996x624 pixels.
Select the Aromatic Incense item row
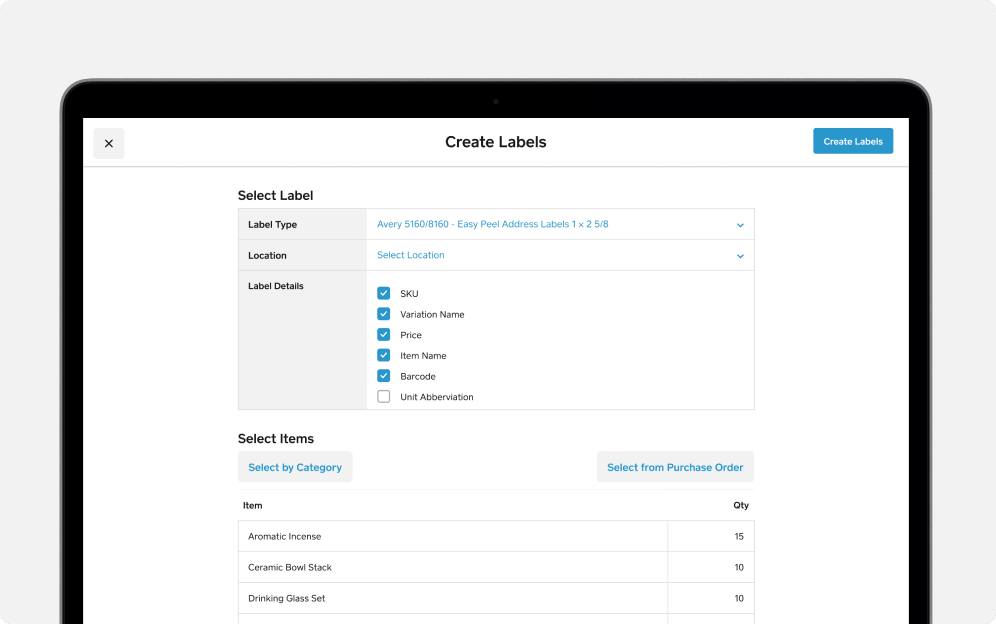click(x=450, y=536)
